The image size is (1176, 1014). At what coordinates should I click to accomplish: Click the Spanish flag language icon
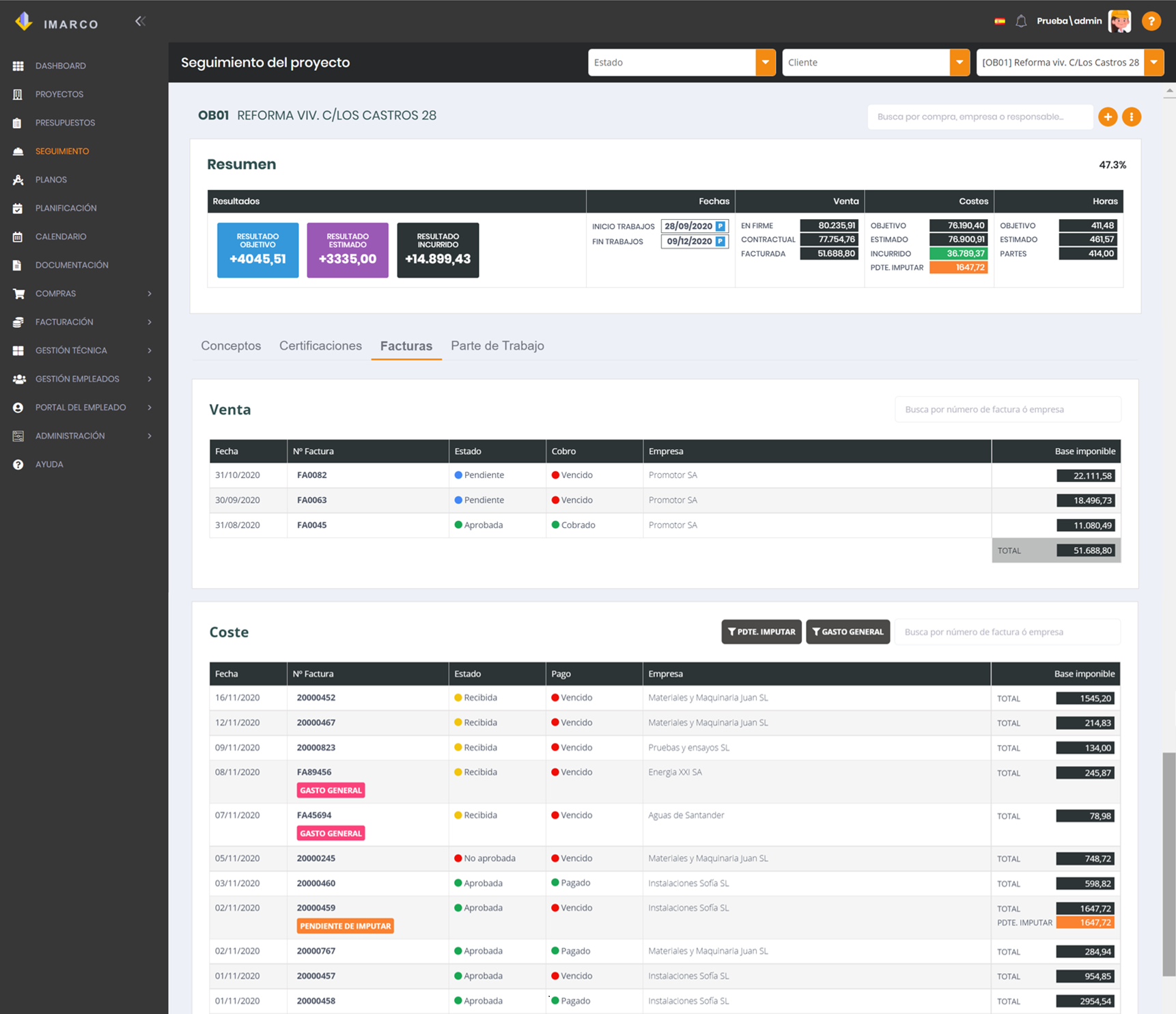(1000, 21)
